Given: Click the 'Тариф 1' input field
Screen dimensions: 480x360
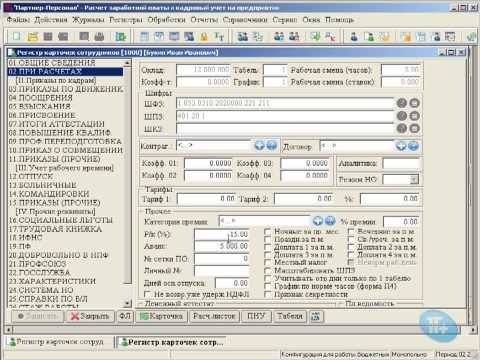Looking at the screenshot, I should click(x=206, y=199).
